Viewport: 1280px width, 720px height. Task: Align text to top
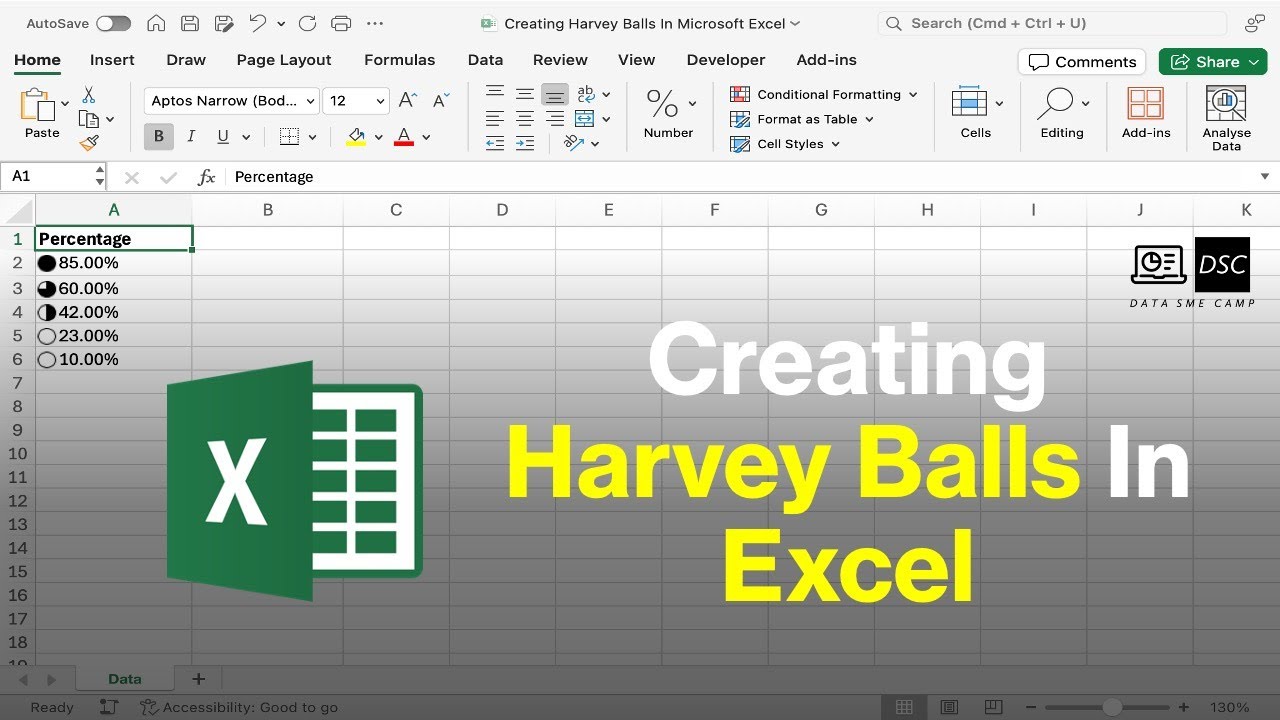click(494, 94)
